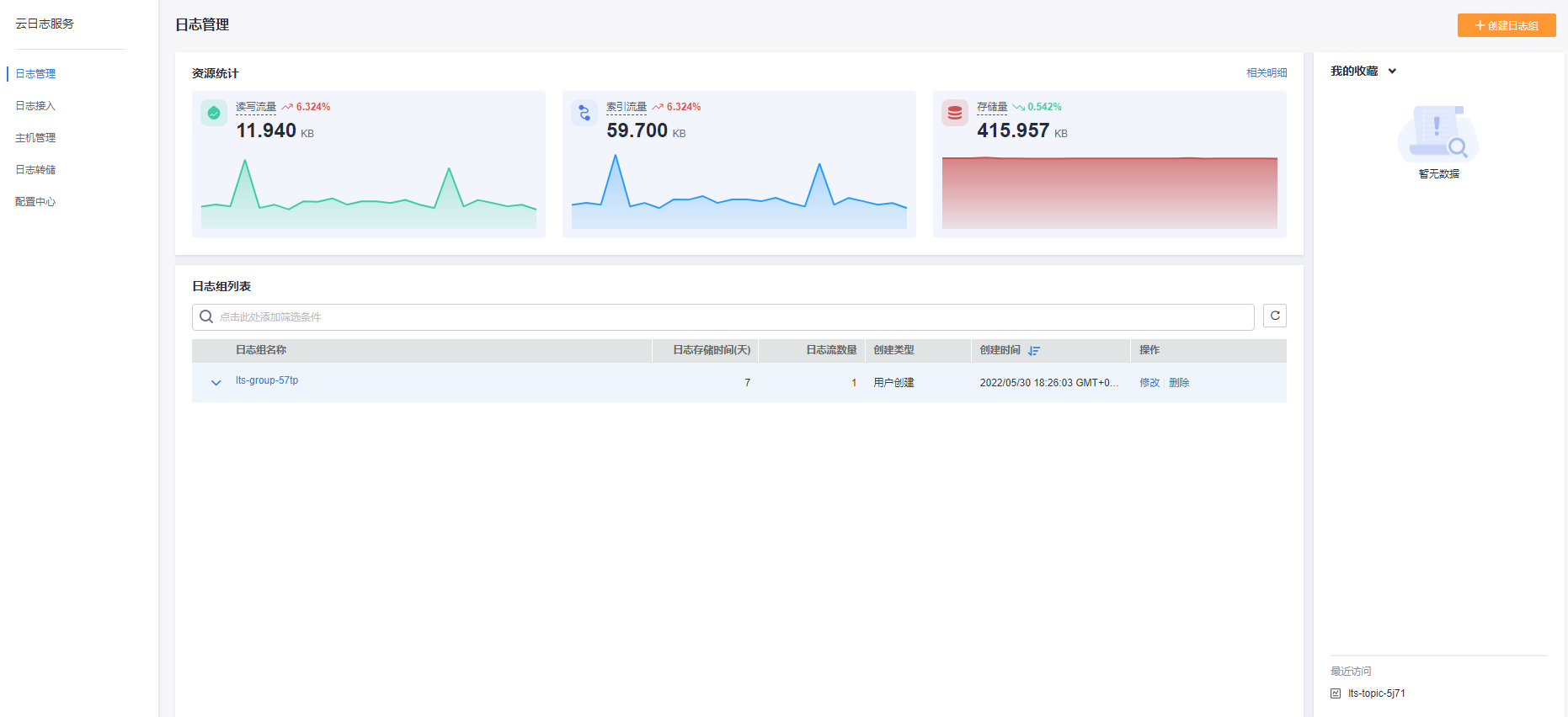Screen dimensions: 1568x717
Task: Click the 暂无数据 text
Action: (1438, 174)
